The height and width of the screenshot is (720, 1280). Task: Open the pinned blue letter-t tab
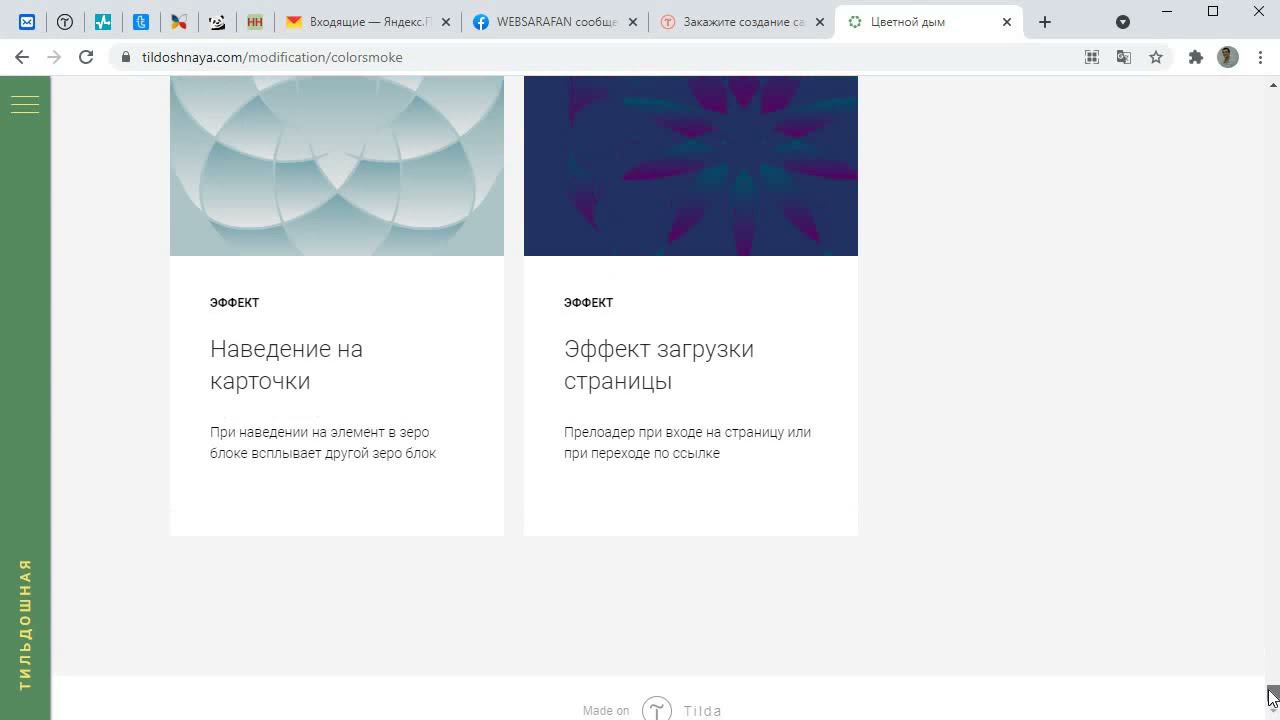pyautogui.click(x=141, y=22)
